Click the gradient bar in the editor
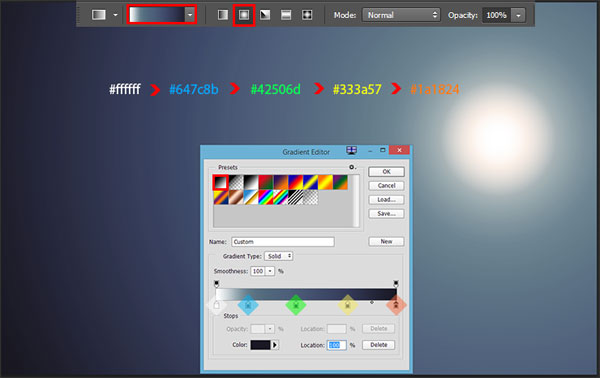The height and width of the screenshot is (378, 600). coord(306,294)
